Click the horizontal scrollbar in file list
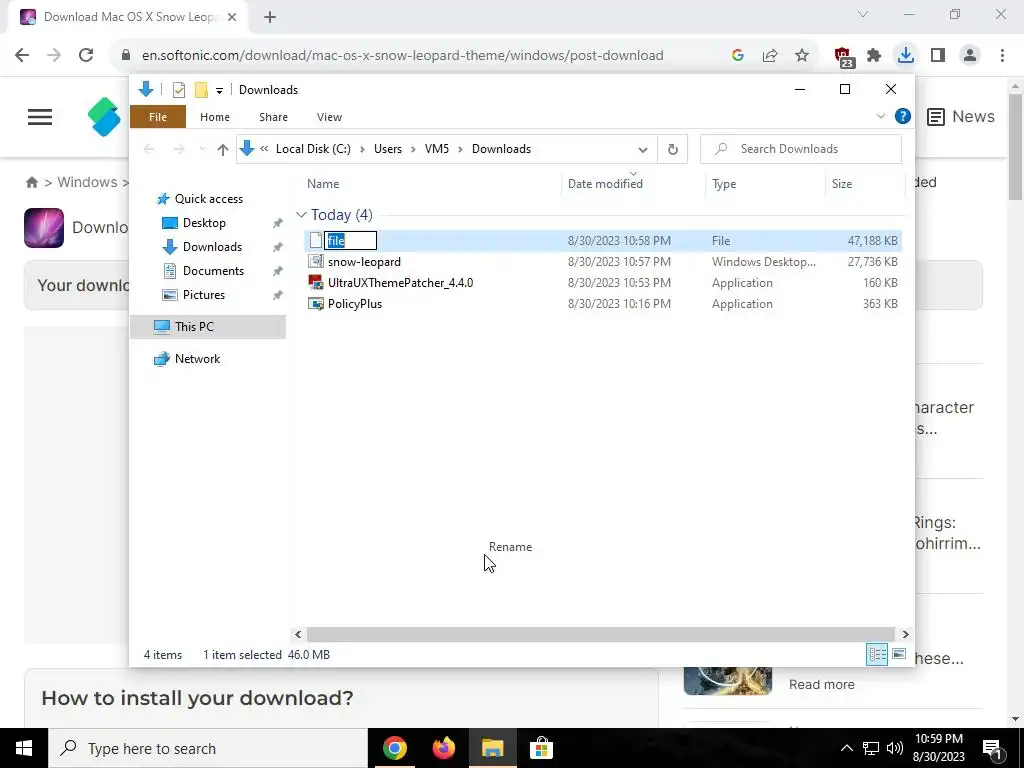 click(600, 634)
